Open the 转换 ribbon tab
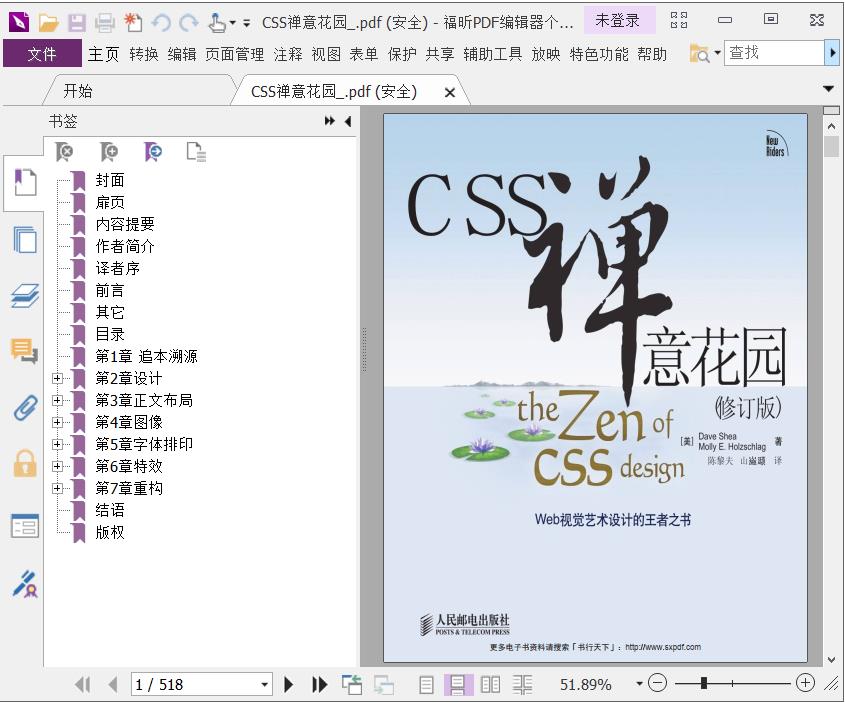Image resolution: width=845 pixels, height=703 pixels. pos(144,54)
